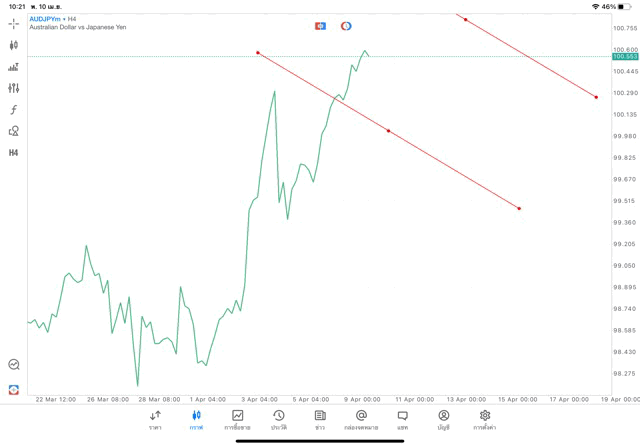
Task: Open the indicators (f) menu
Action: [x=14, y=109]
